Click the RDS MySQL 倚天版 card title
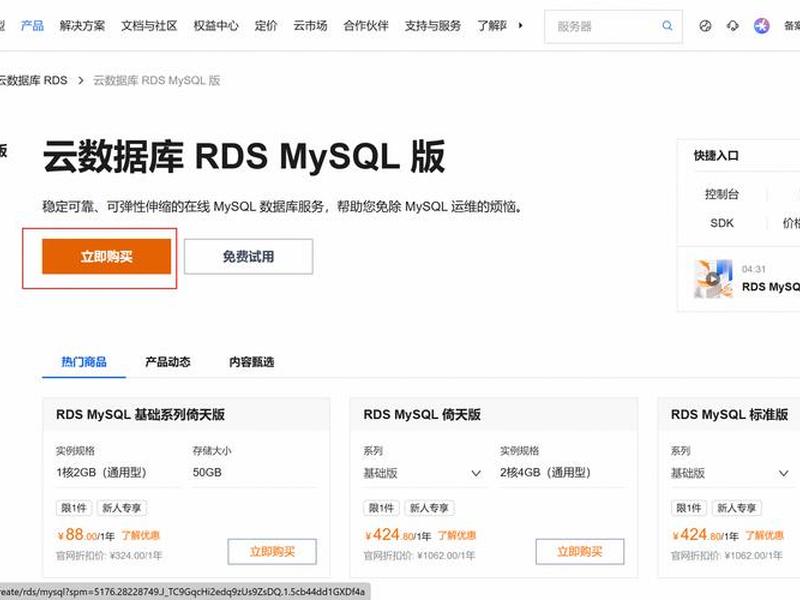This screenshot has height=600, width=800. [422, 414]
